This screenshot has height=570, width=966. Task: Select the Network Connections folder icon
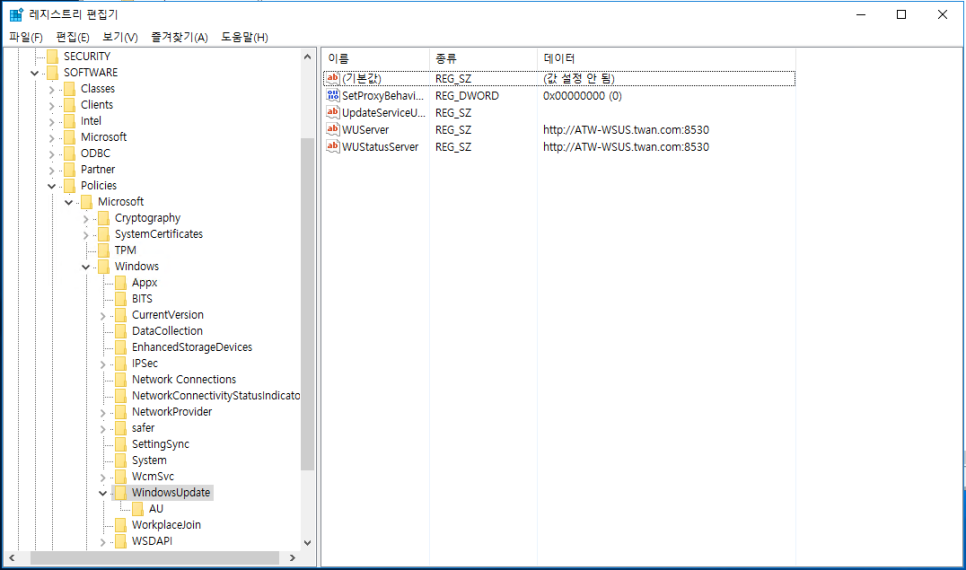pyautogui.click(x=121, y=379)
